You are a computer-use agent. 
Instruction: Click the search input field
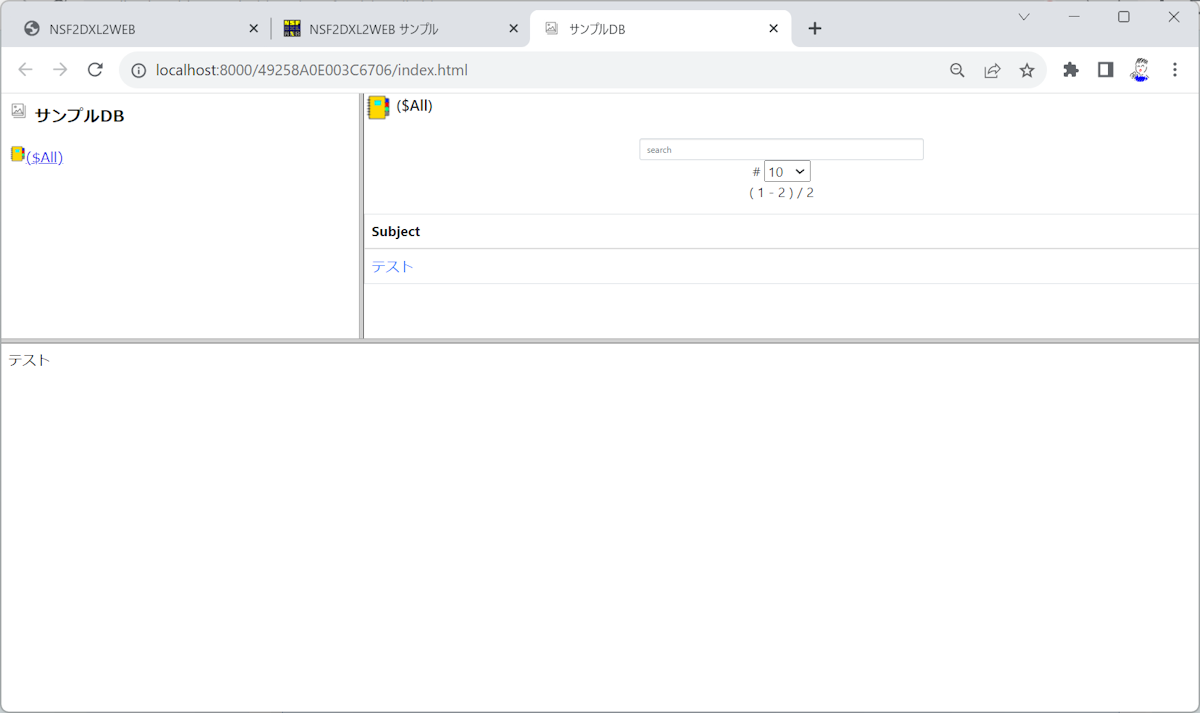pyautogui.click(x=781, y=150)
